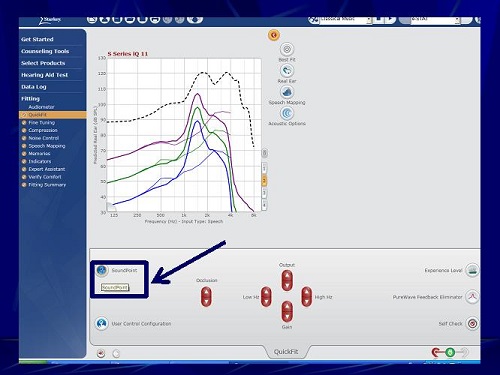Click the green connection status icon at bottom right
Image resolution: width=500 pixels, height=375 pixels.
450,352
